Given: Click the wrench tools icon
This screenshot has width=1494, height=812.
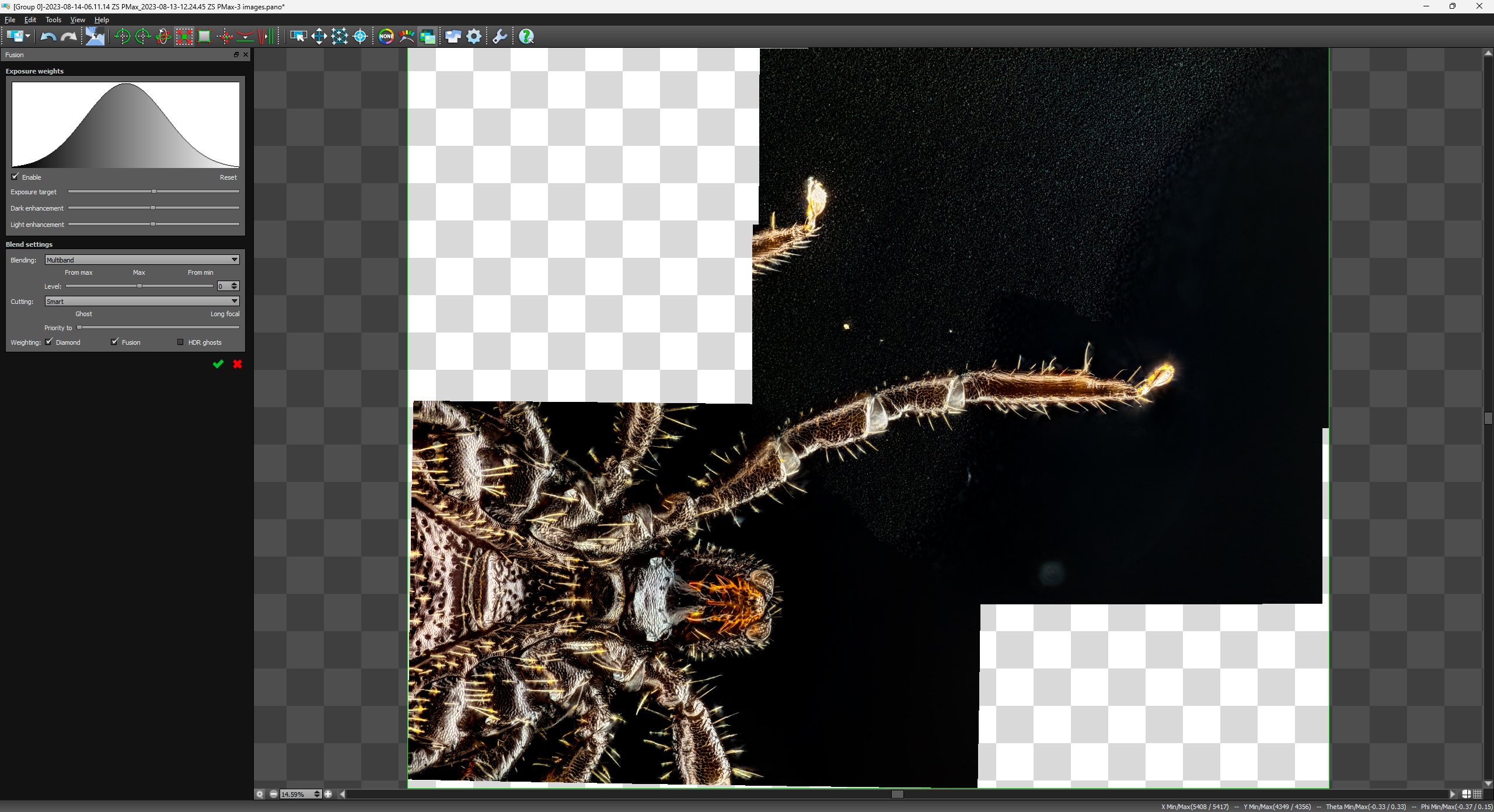Looking at the screenshot, I should tap(500, 36).
